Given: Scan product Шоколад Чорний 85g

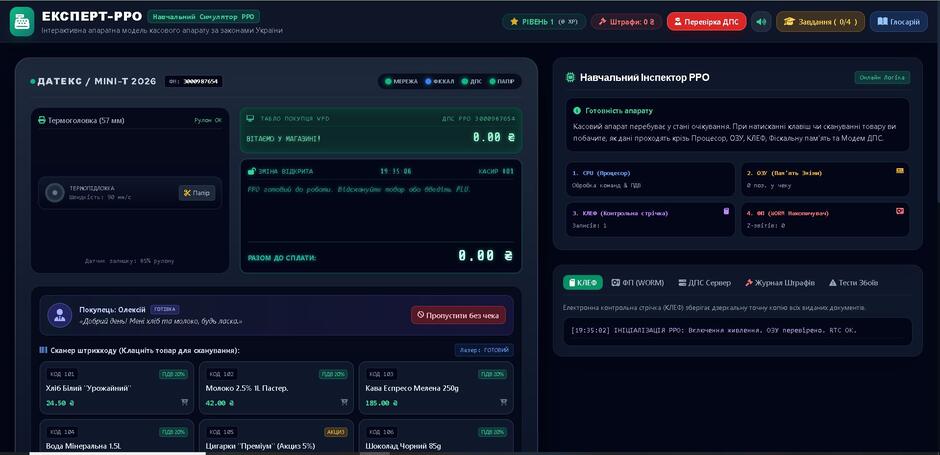Looking at the screenshot, I should click(436, 436).
